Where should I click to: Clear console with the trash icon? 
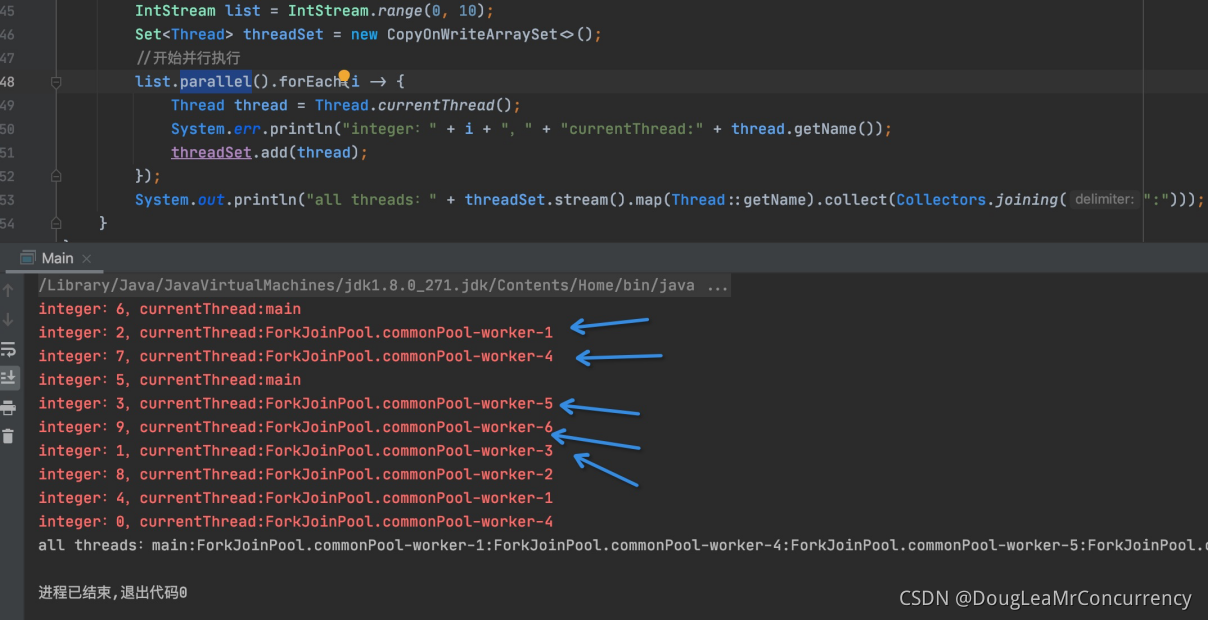[9, 436]
